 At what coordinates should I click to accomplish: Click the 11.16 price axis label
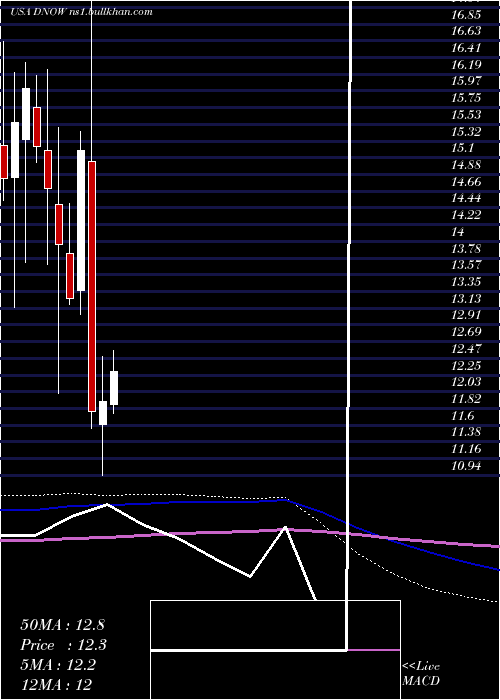point(466,449)
